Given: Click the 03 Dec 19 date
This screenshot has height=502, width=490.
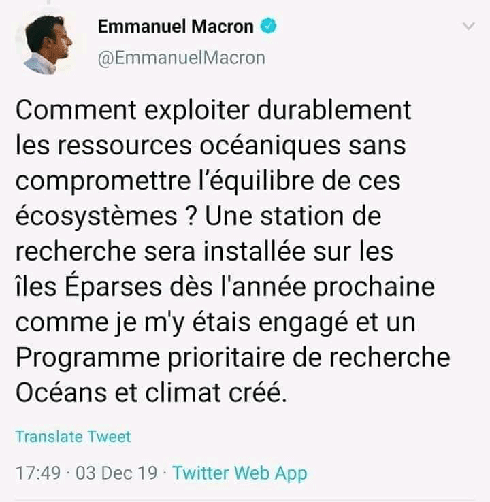Looking at the screenshot, I should pos(116,473).
